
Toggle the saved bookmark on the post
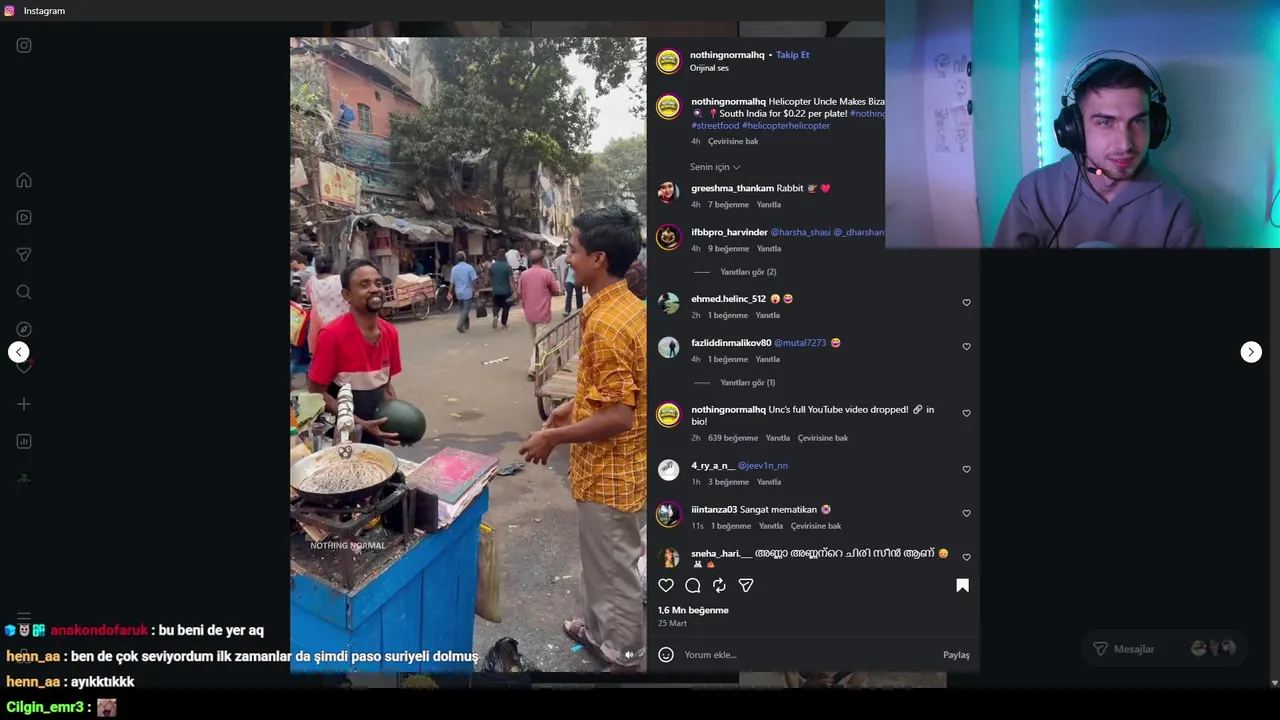[962, 586]
